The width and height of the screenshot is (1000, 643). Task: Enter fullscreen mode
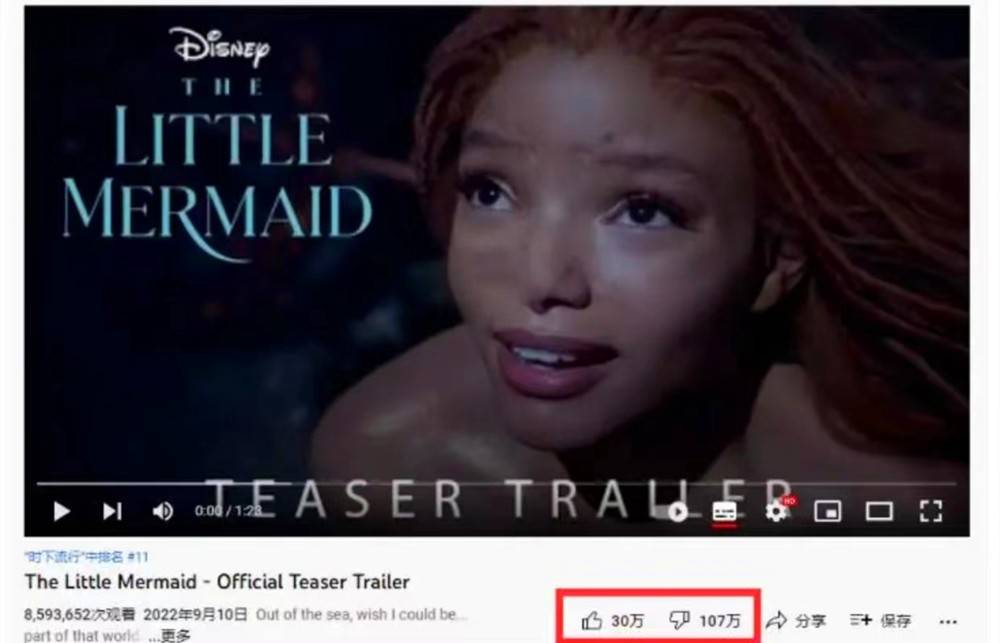(x=930, y=511)
